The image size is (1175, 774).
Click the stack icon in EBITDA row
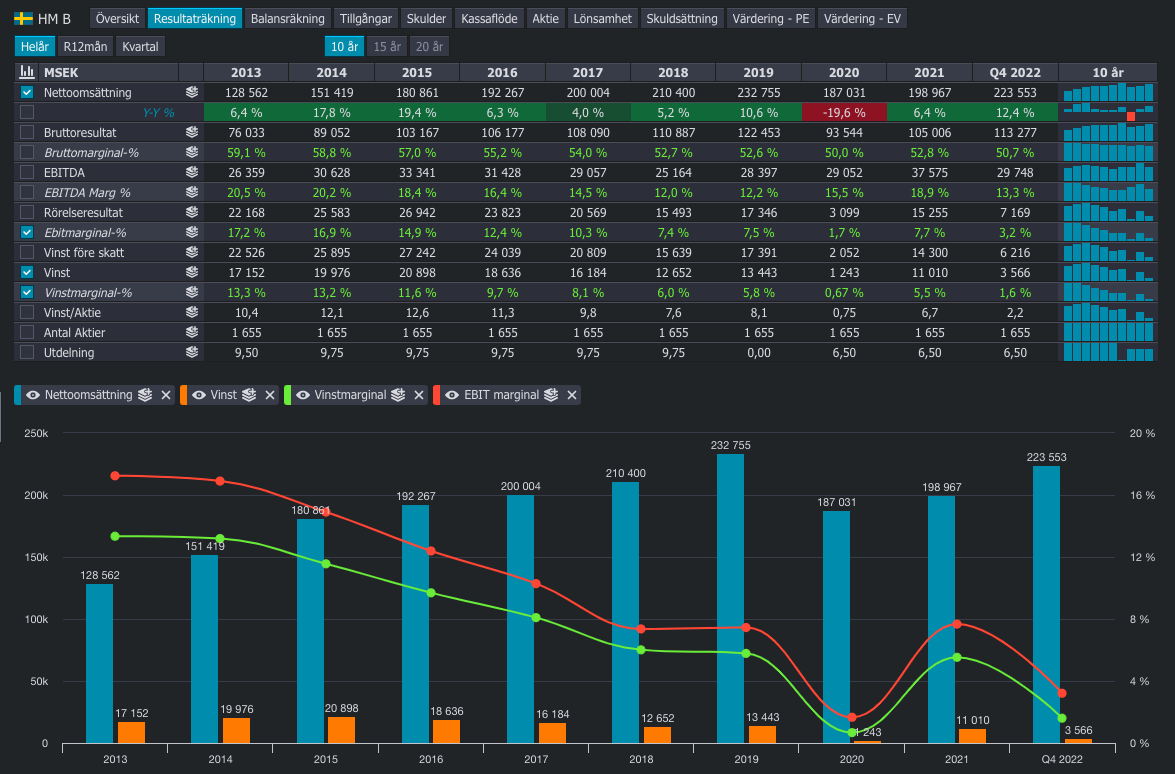[x=191, y=172]
